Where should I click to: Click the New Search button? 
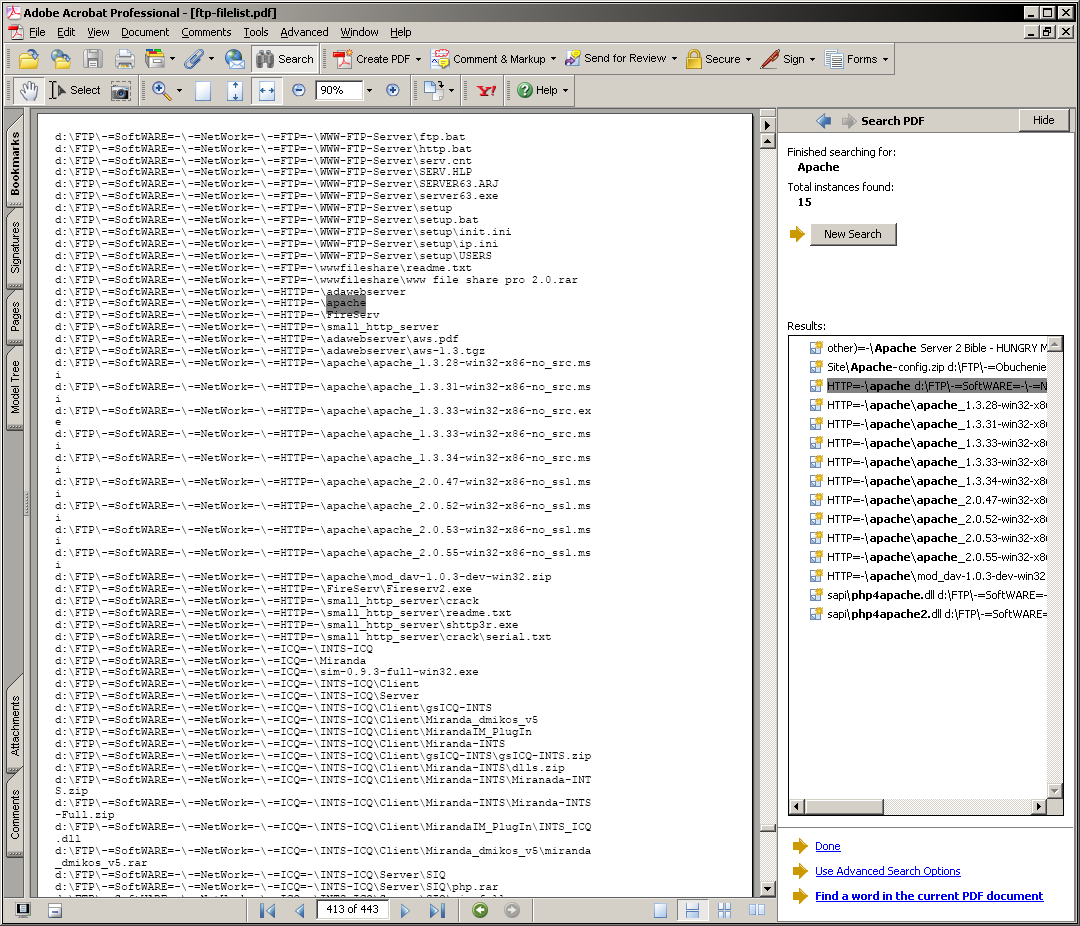853,234
